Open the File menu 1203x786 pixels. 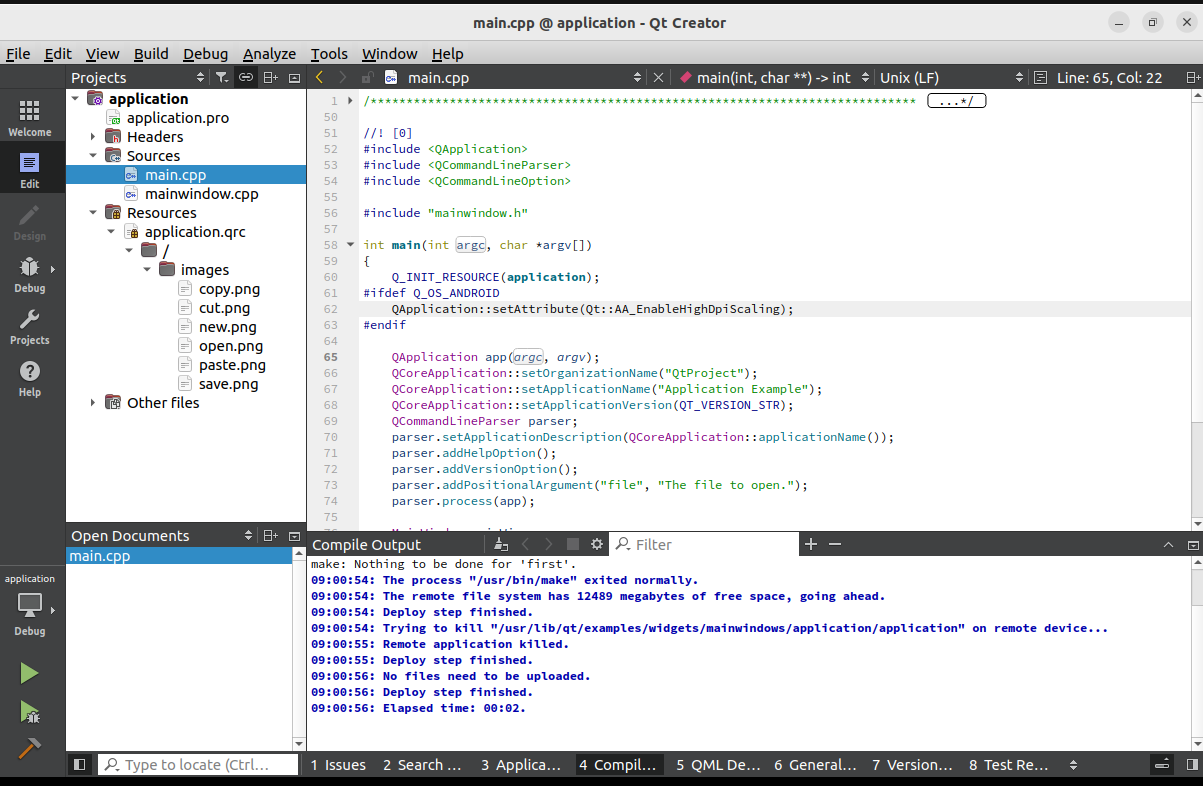point(18,54)
